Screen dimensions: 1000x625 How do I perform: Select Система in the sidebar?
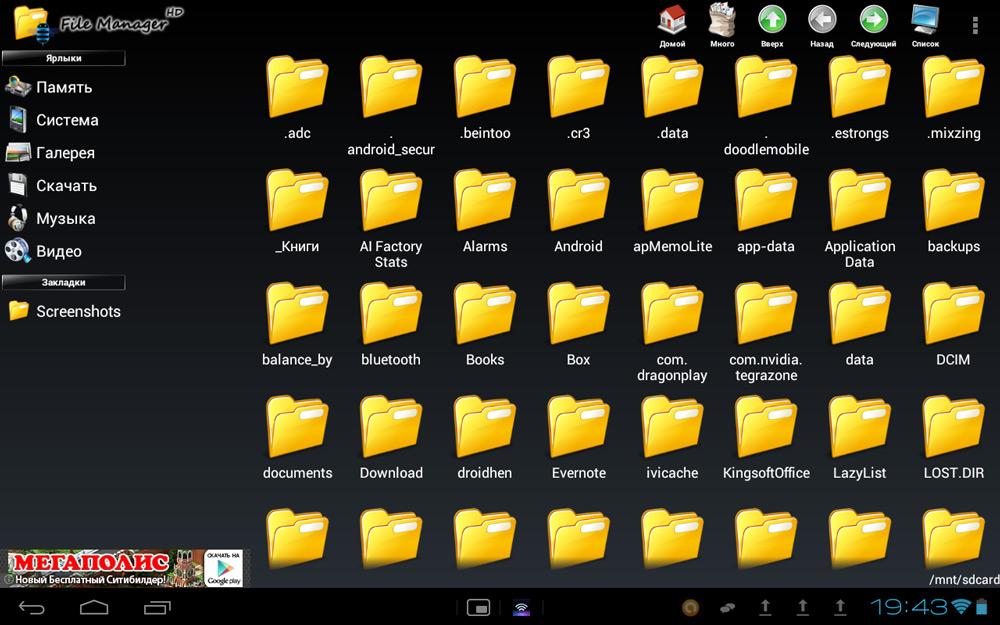tap(66, 120)
